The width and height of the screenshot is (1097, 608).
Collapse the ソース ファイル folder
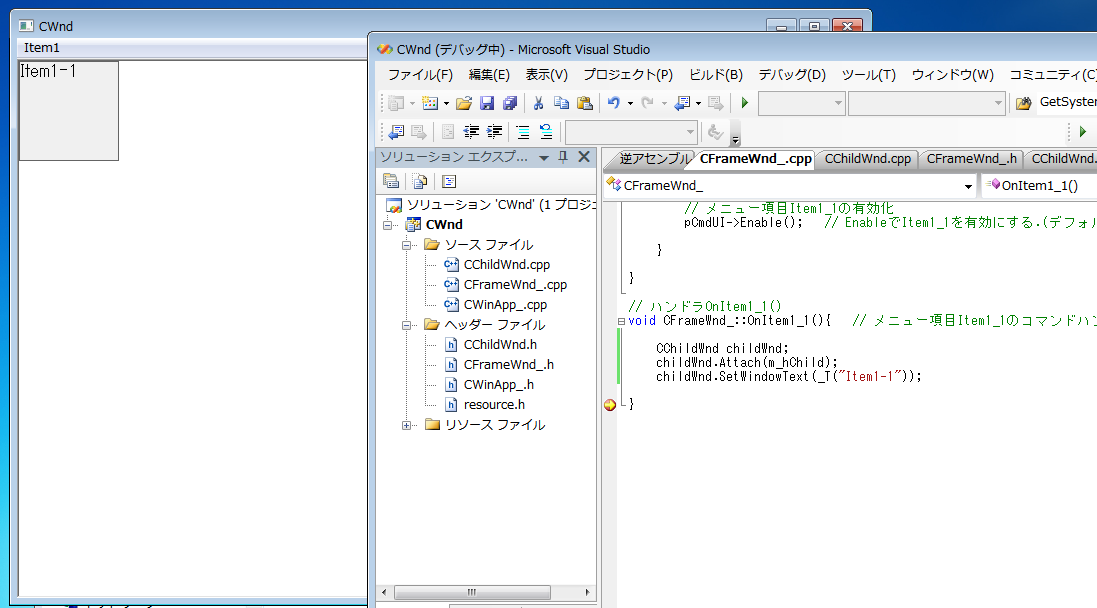coord(406,245)
